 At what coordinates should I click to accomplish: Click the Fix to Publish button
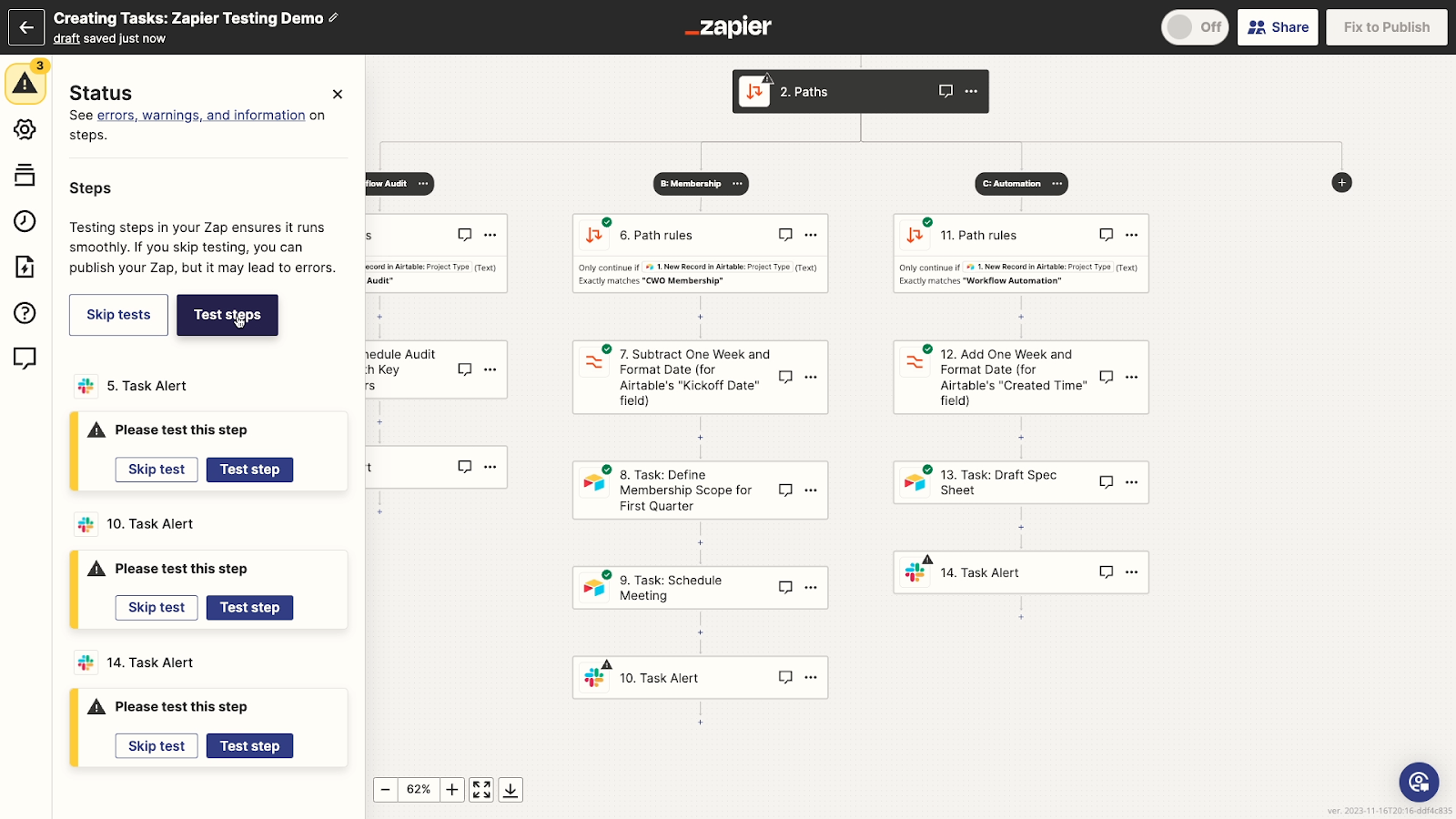click(x=1387, y=27)
